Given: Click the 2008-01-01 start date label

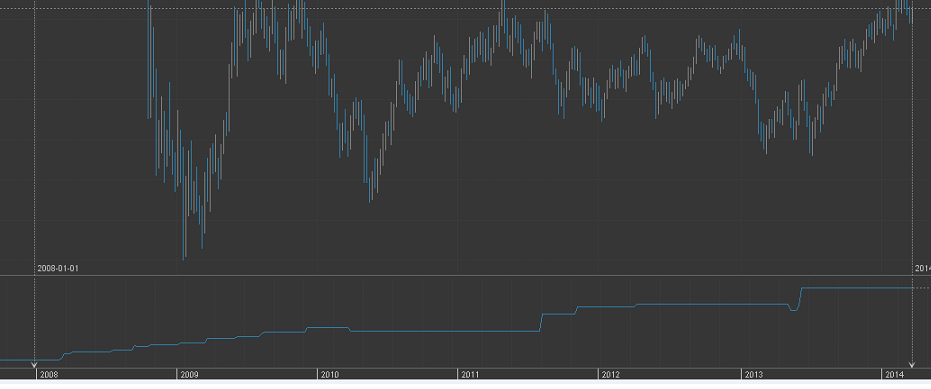Looking at the screenshot, I should [x=58, y=268].
